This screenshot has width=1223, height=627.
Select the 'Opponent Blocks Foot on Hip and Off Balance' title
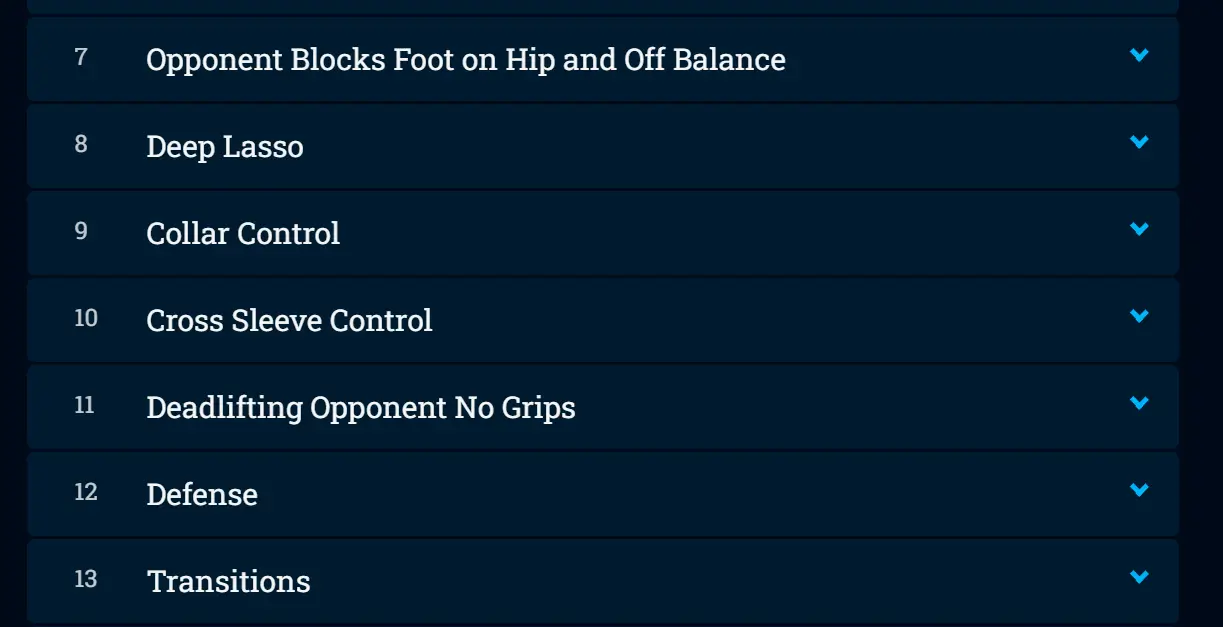click(465, 60)
